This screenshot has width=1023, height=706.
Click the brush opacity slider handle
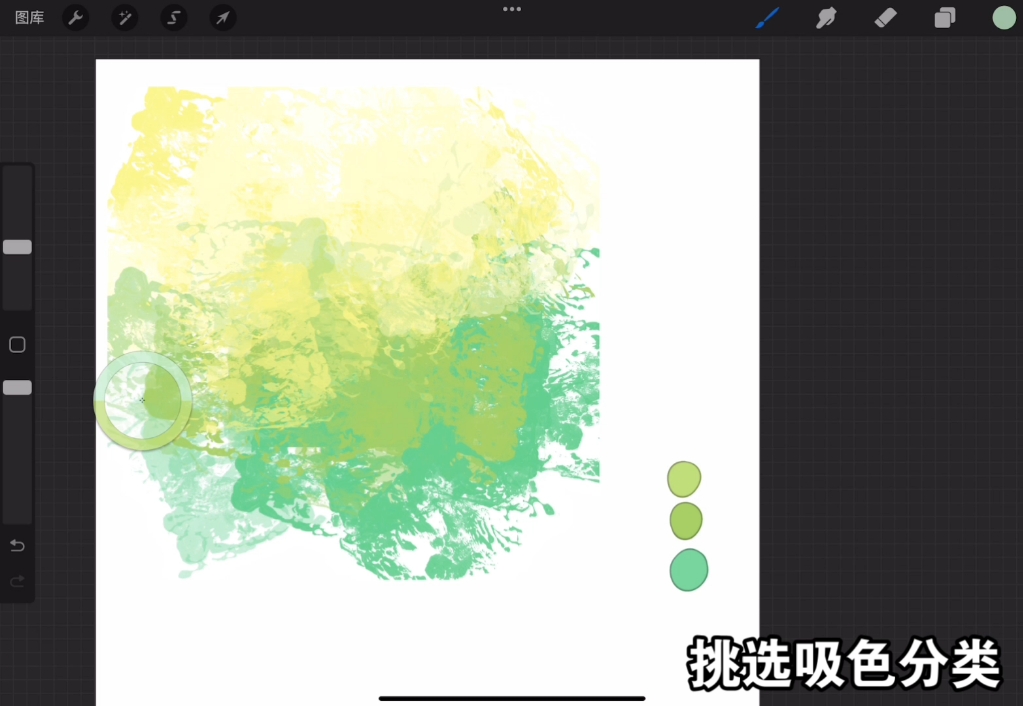click(x=17, y=387)
